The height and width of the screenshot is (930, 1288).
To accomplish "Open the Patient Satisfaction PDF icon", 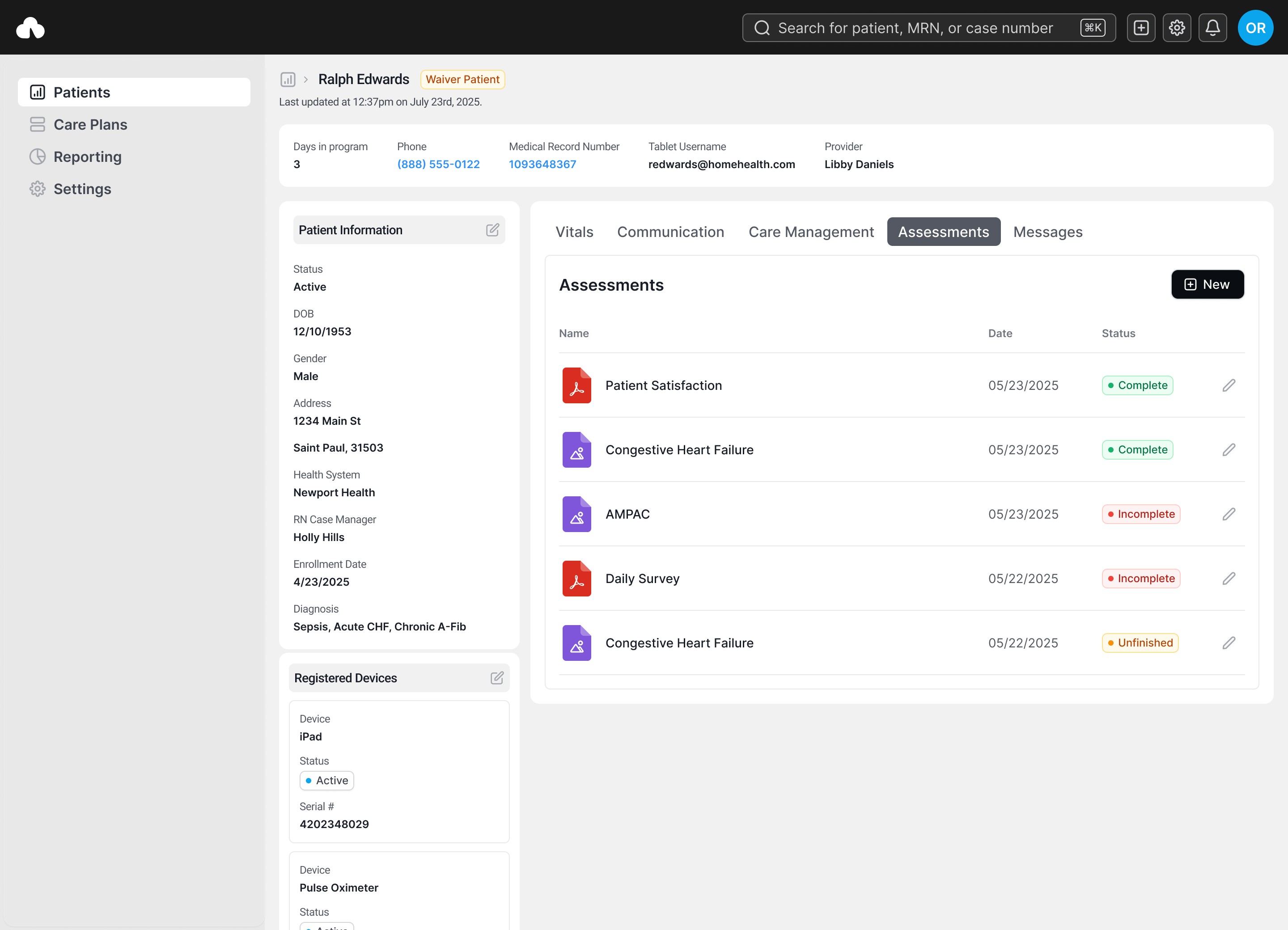I will pos(576,385).
